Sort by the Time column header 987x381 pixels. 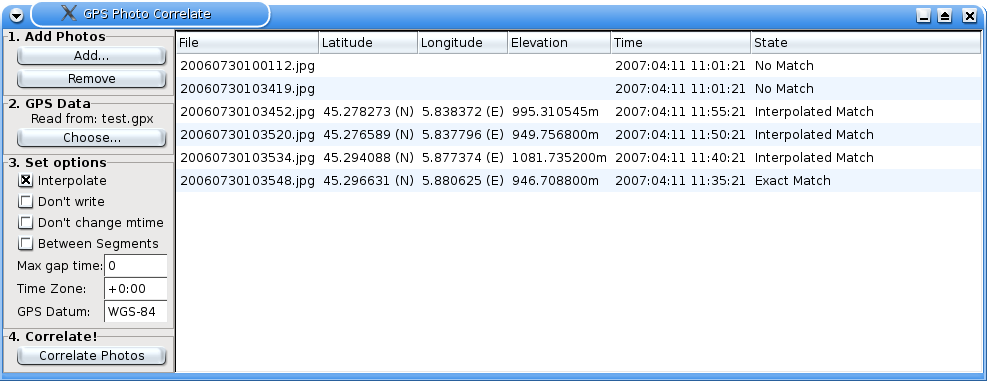tap(681, 43)
